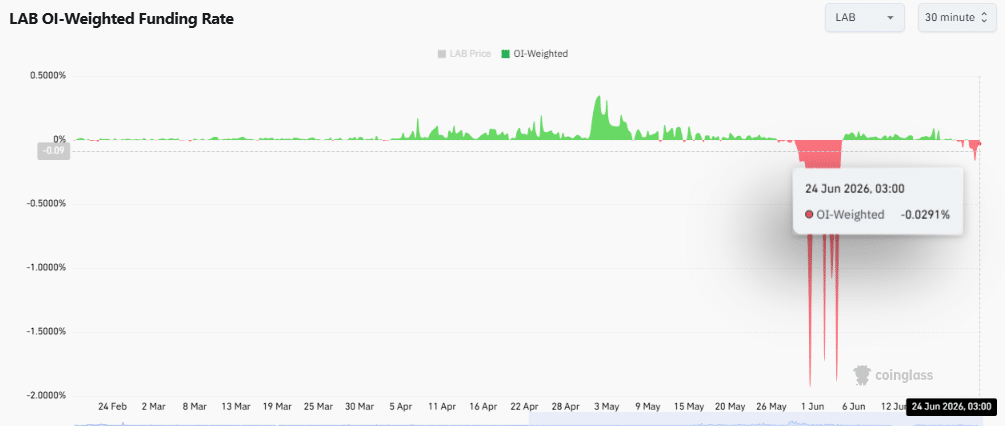The width and height of the screenshot is (1005, 426).
Task: Click the 19 Mar date label
Action: 277,406
